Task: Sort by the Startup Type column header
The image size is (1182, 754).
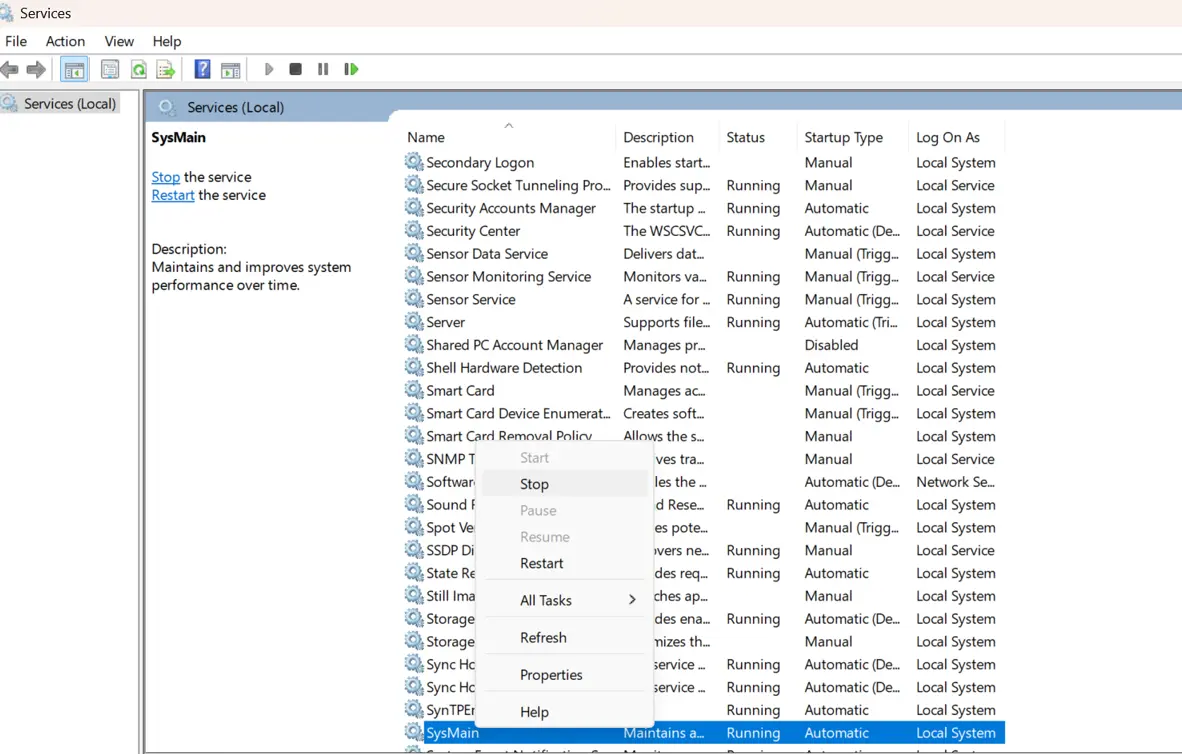Action: tap(843, 137)
